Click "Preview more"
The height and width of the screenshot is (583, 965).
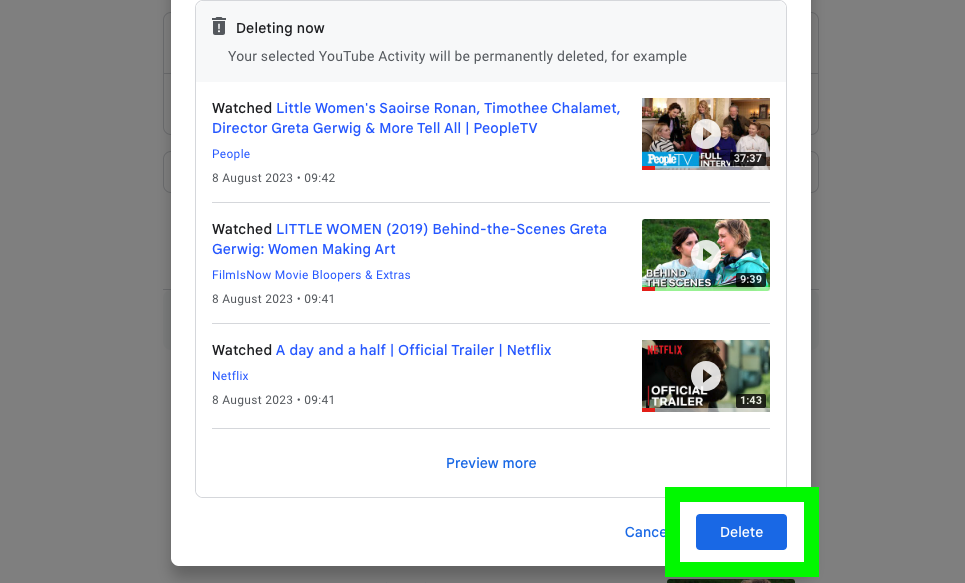click(x=491, y=463)
